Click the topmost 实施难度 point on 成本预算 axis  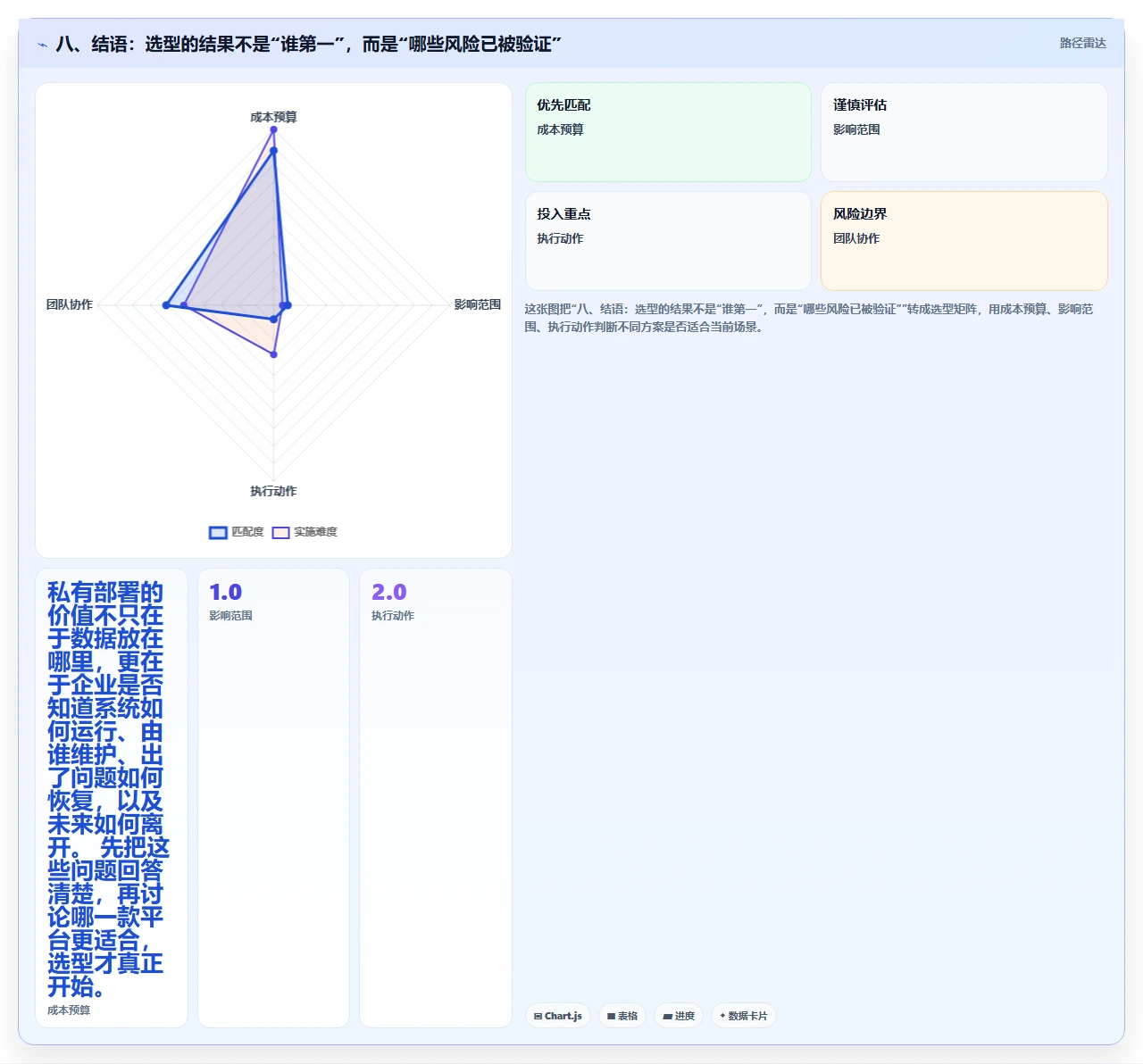tap(273, 129)
